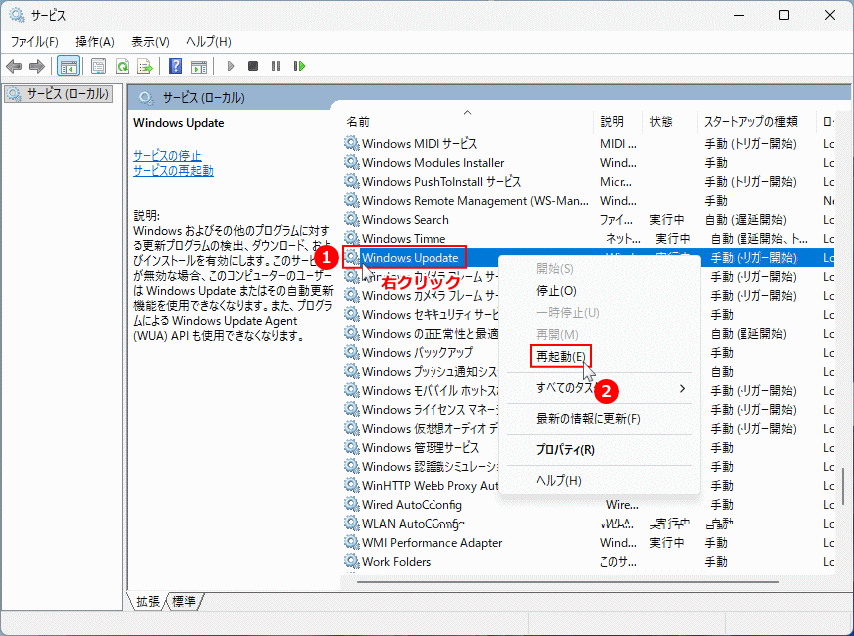
Task: Switch to the 拡張 tab
Action: coord(148,601)
